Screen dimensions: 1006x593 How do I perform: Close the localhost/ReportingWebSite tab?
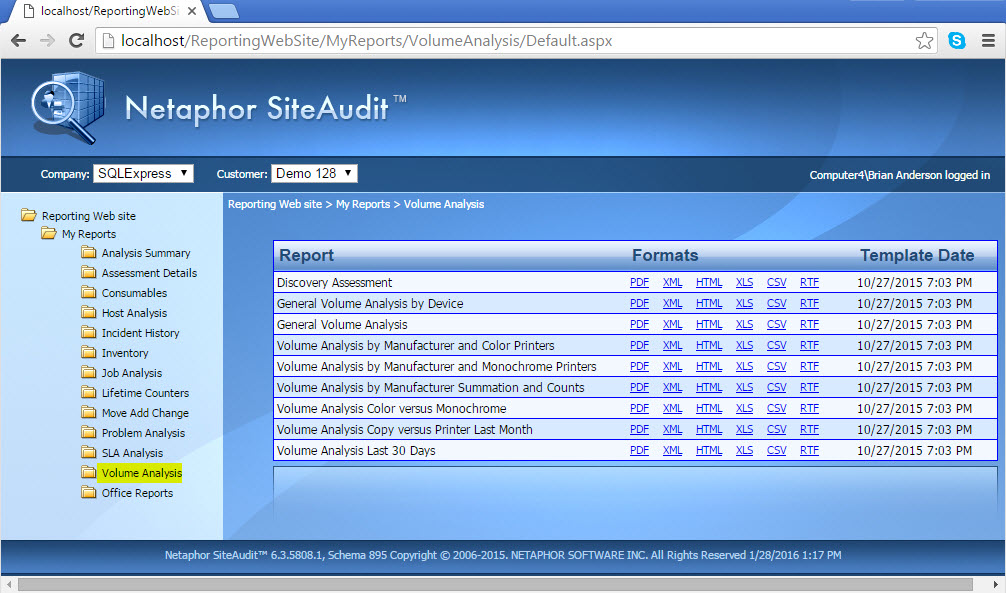[191, 11]
